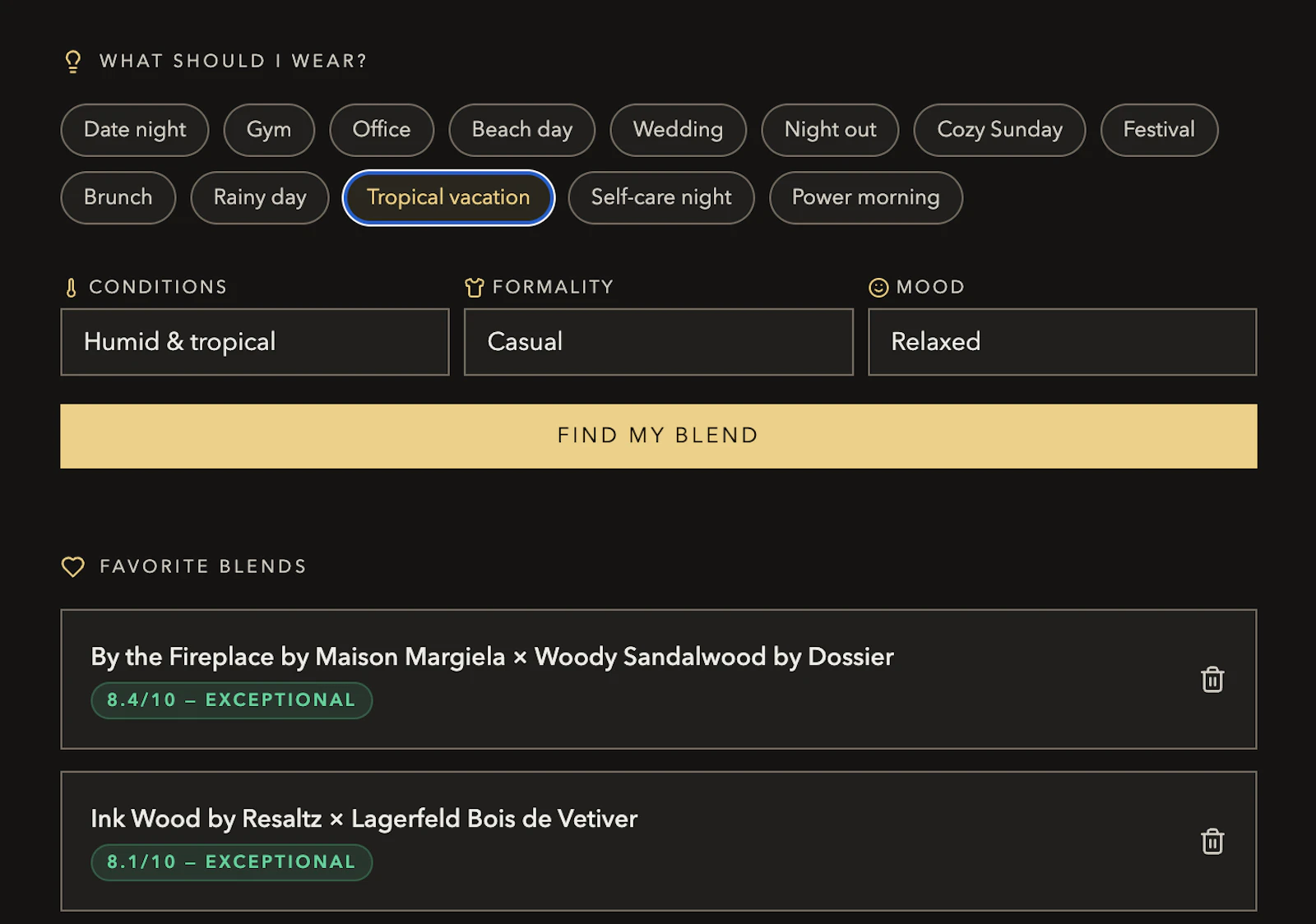This screenshot has width=1316, height=924.
Task: Click the shirt icon beside FORMALITY
Action: [473, 287]
